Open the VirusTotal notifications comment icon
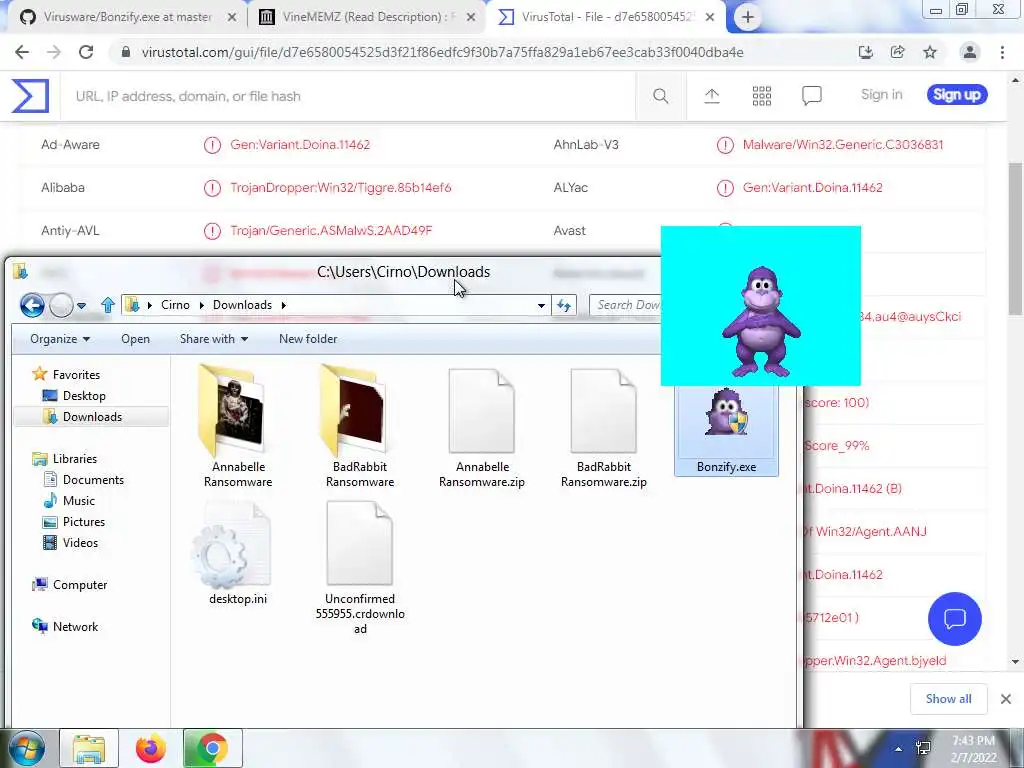Viewport: 1024px width, 768px height. 812,96
